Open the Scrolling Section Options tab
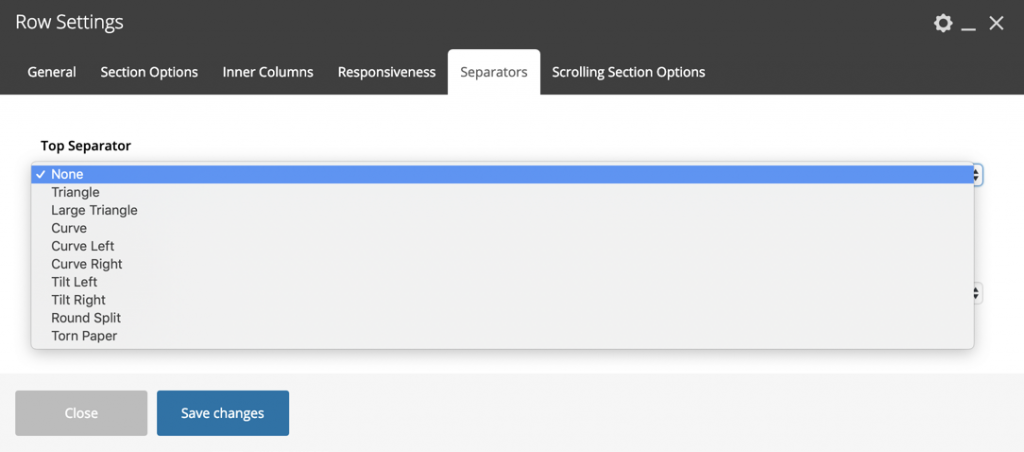The width and height of the screenshot is (1024, 452). 628,72
